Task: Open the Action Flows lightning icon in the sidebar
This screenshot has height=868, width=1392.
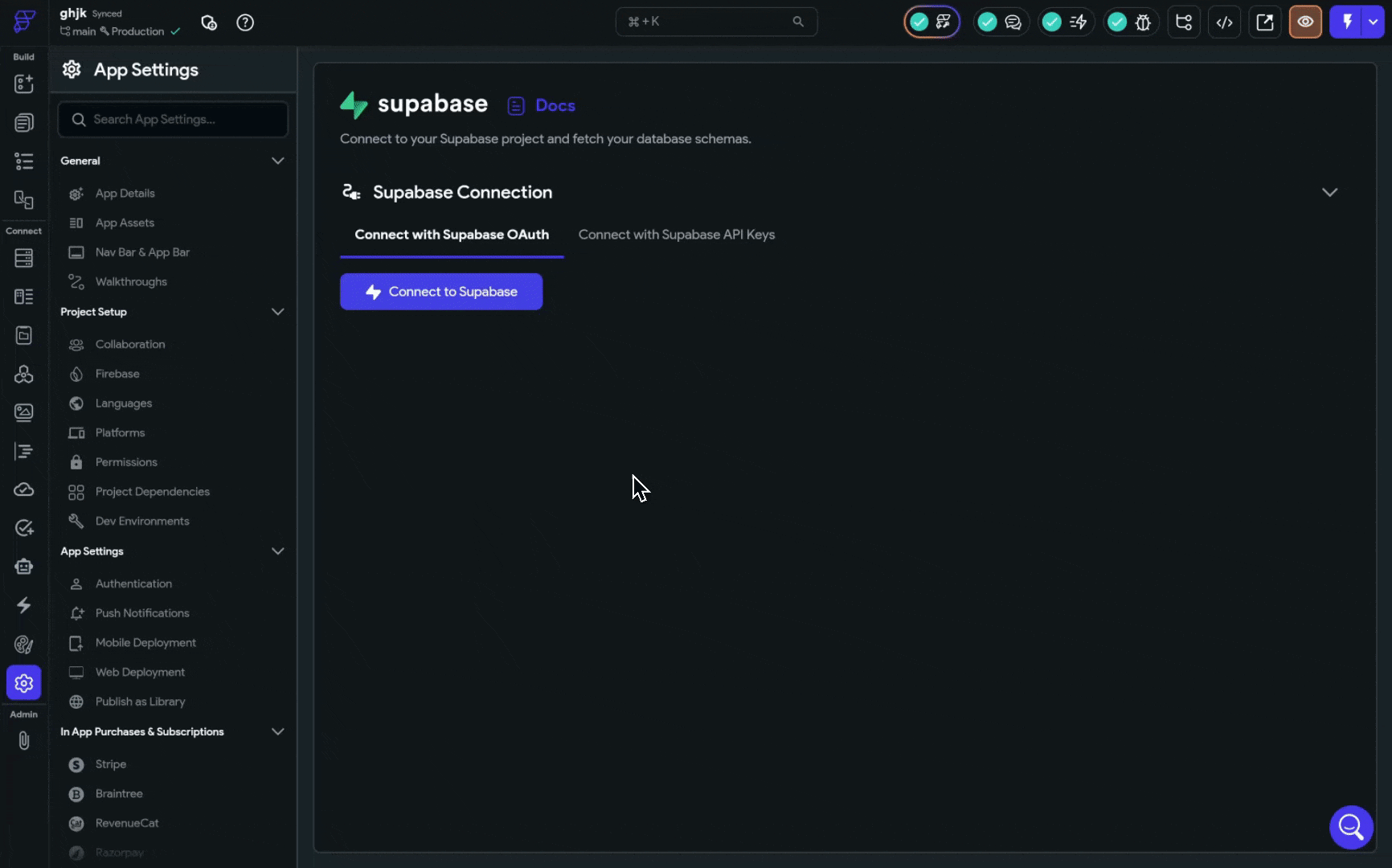Action: (24, 605)
